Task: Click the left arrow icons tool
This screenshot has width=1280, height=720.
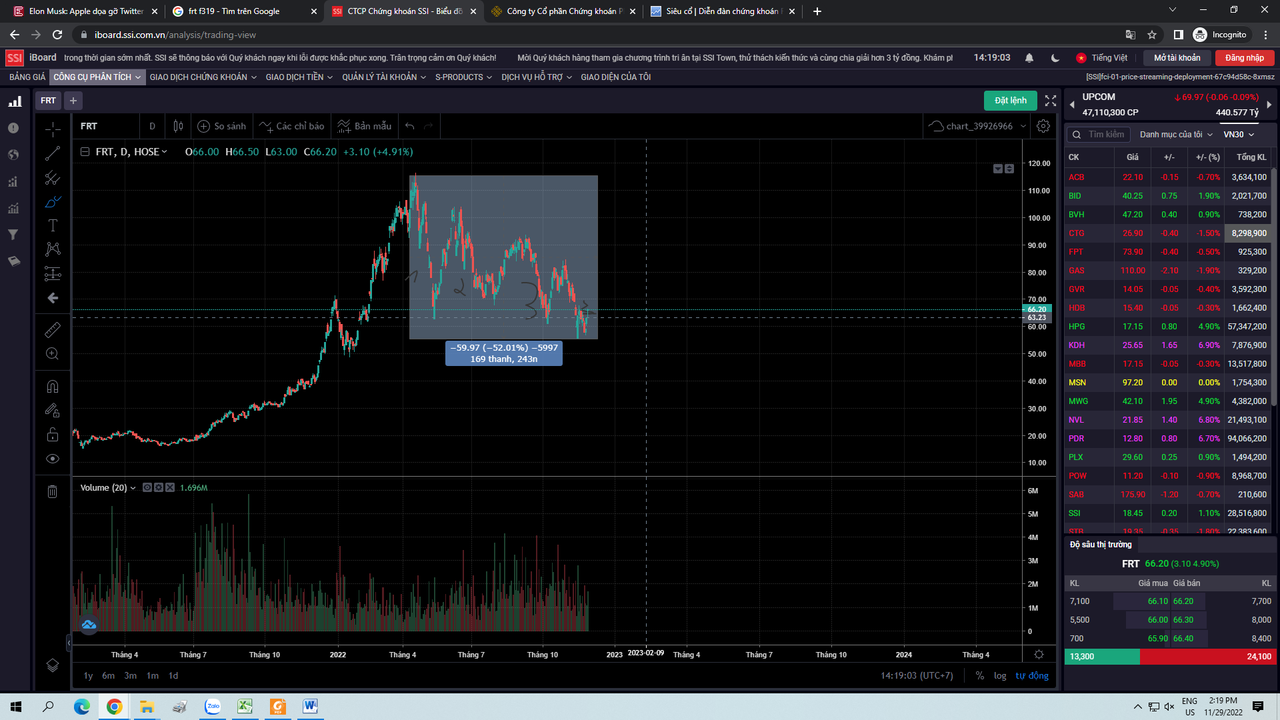Action: 52,298
